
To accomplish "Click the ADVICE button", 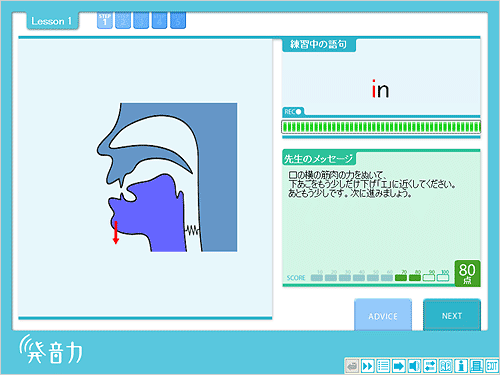I will click(383, 315).
